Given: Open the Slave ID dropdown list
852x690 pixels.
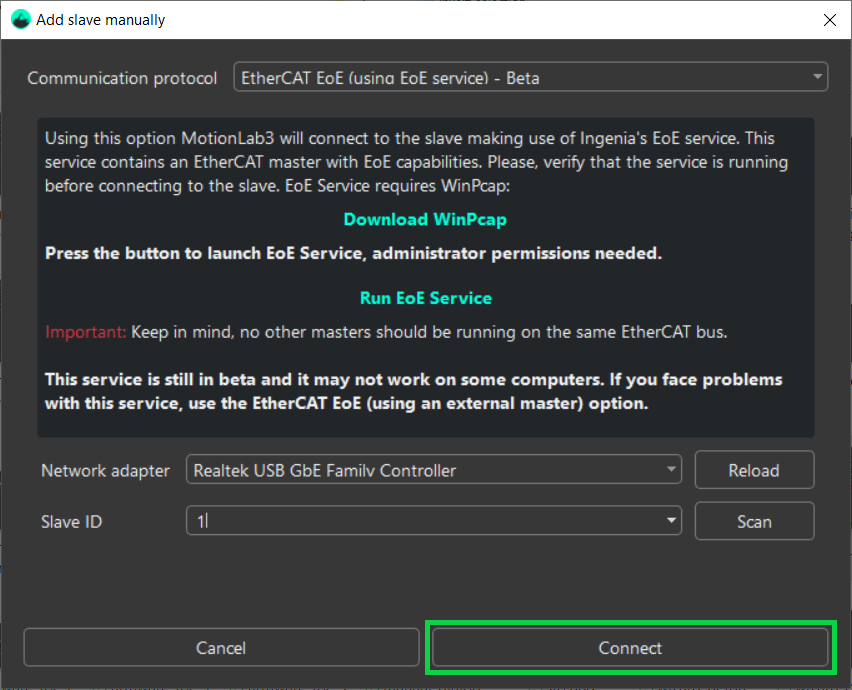Looking at the screenshot, I should click(433, 521).
